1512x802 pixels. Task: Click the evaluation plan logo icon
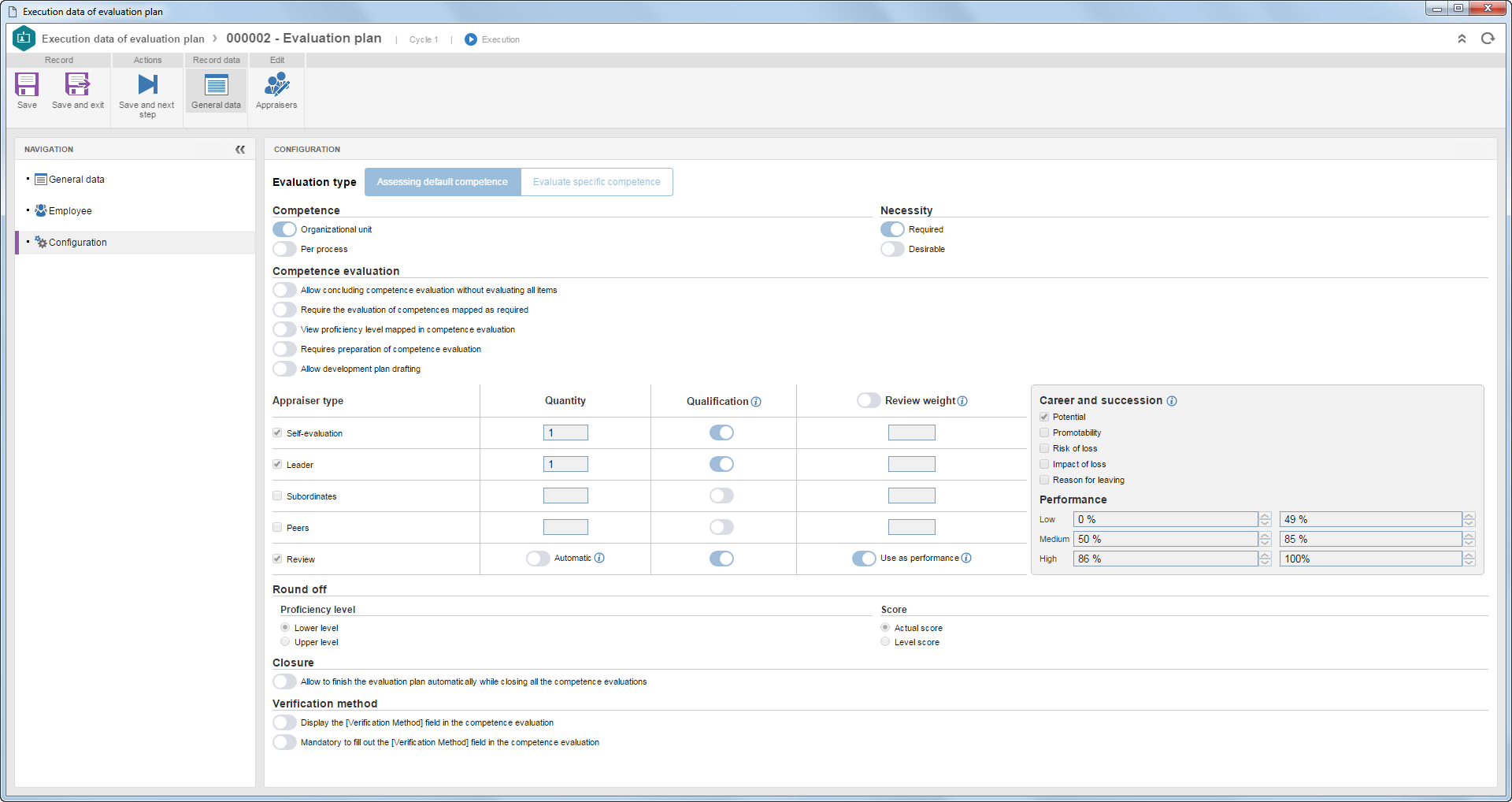(x=24, y=38)
